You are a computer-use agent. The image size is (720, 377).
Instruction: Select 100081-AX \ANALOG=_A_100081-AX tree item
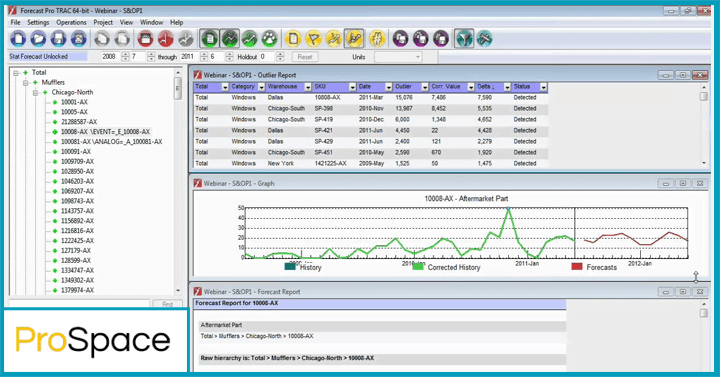[112, 141]
